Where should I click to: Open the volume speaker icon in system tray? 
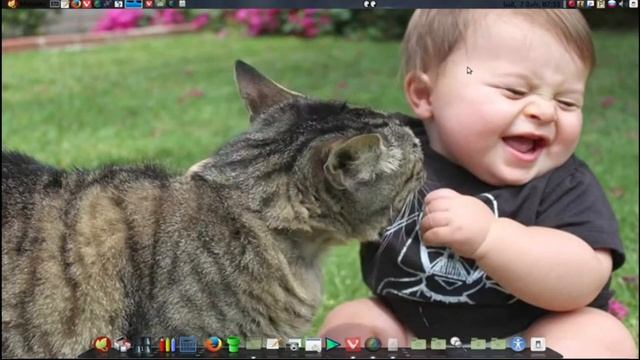click(x=622, y=4)
